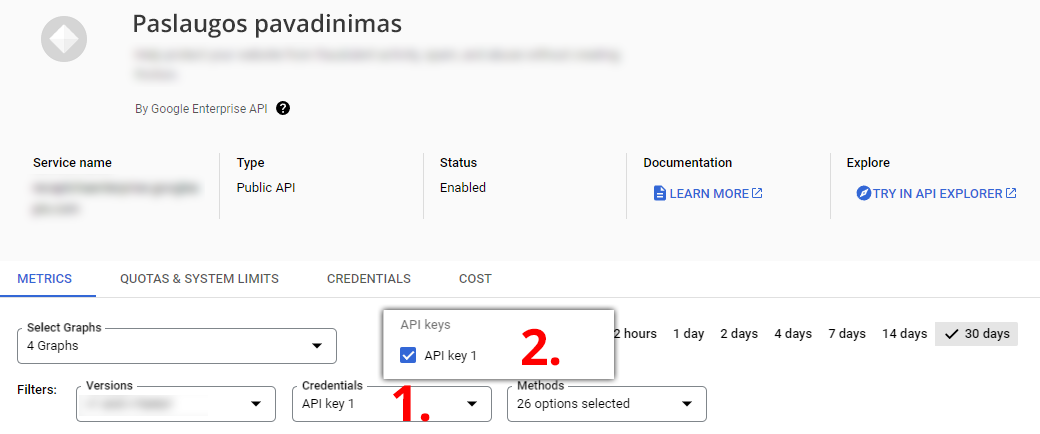Screen dimensions: 1040x434
Task: Open the Credentials tab
Action: (369, 279)
